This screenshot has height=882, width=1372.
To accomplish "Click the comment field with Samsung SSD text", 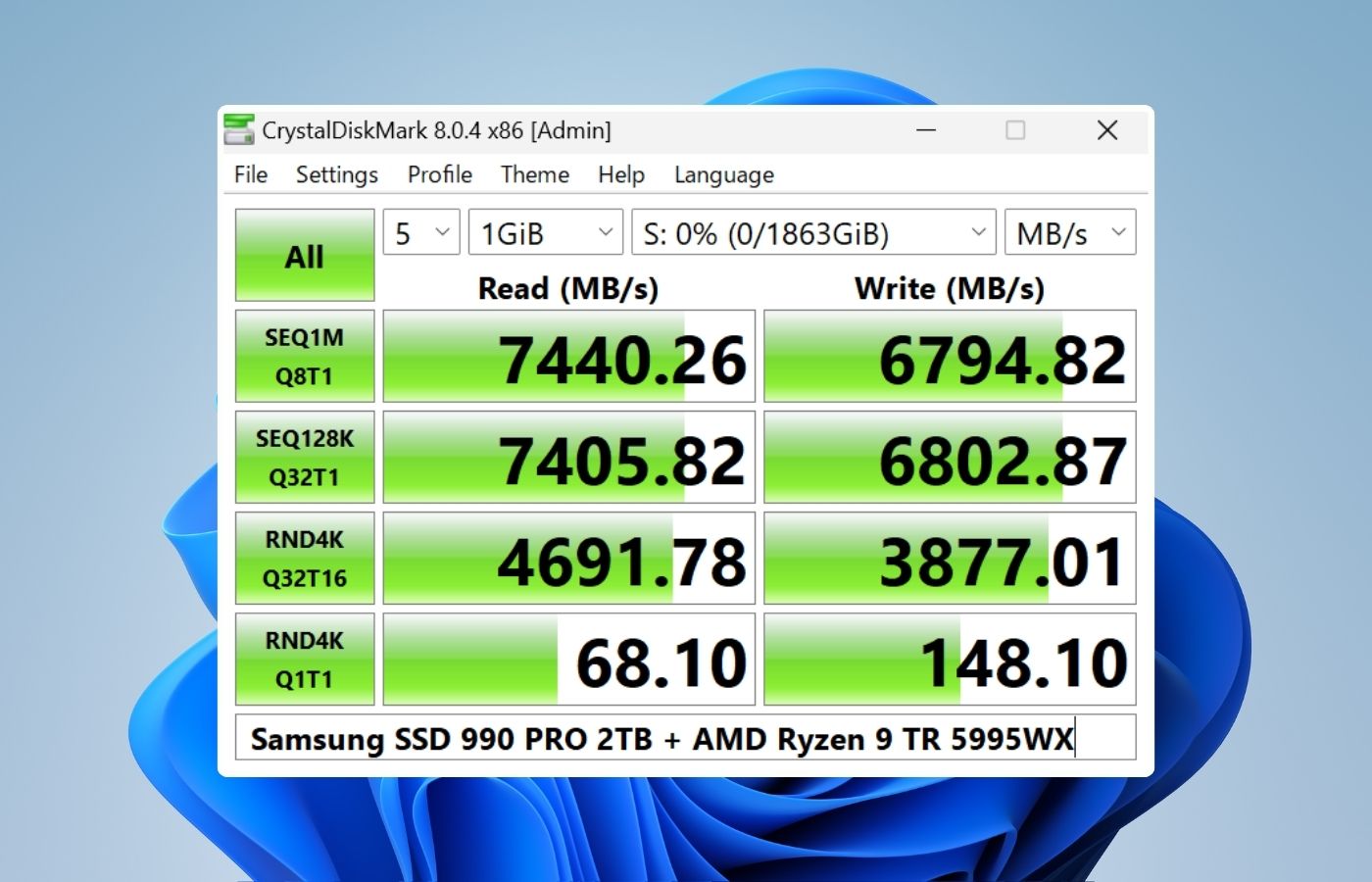I will click(x=685, y=737).
